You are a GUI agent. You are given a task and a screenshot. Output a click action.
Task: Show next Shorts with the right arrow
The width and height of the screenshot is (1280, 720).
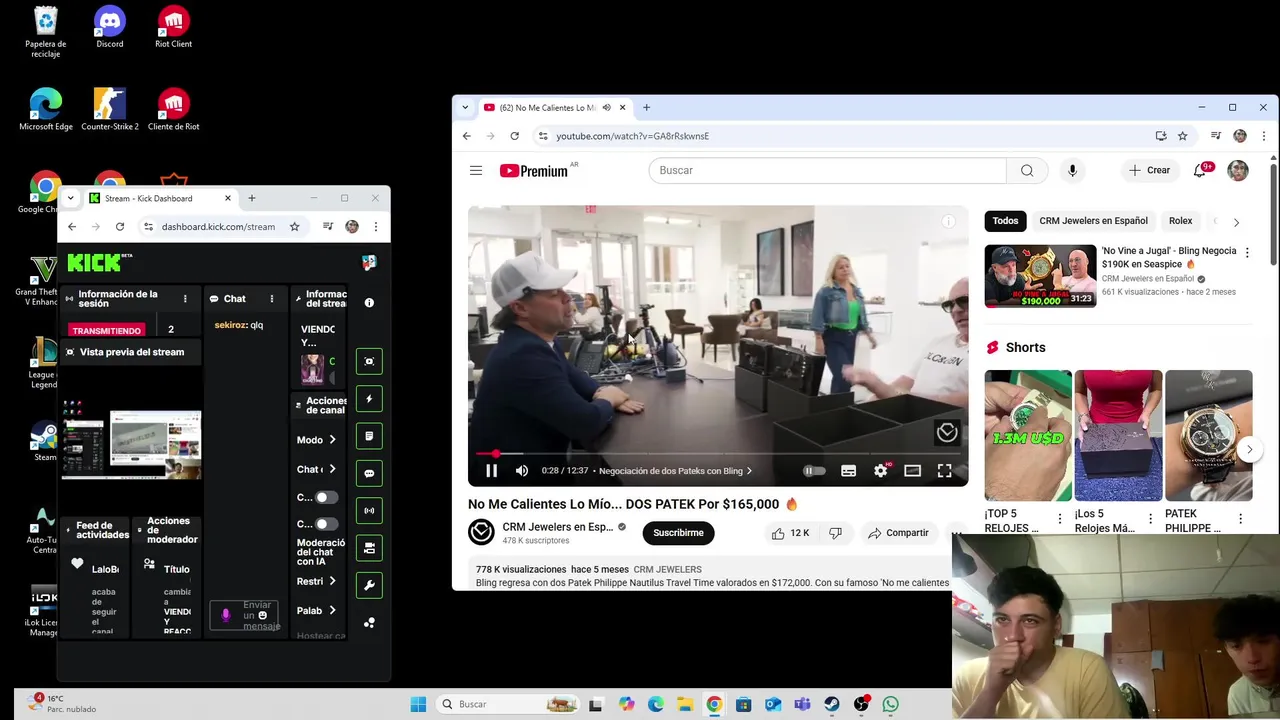(x=1250, y=450)
